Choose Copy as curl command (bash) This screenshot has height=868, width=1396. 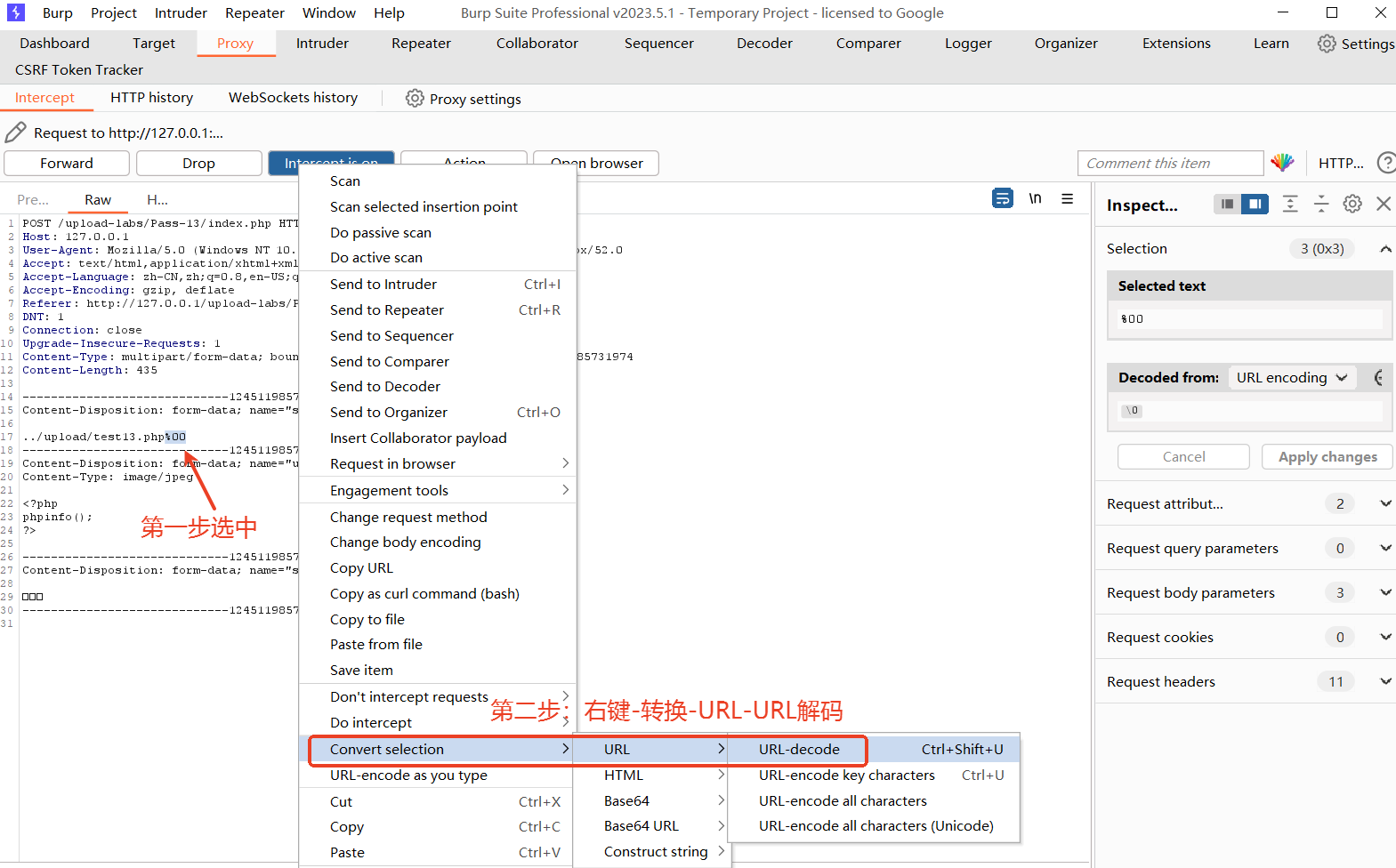(438, 593)
